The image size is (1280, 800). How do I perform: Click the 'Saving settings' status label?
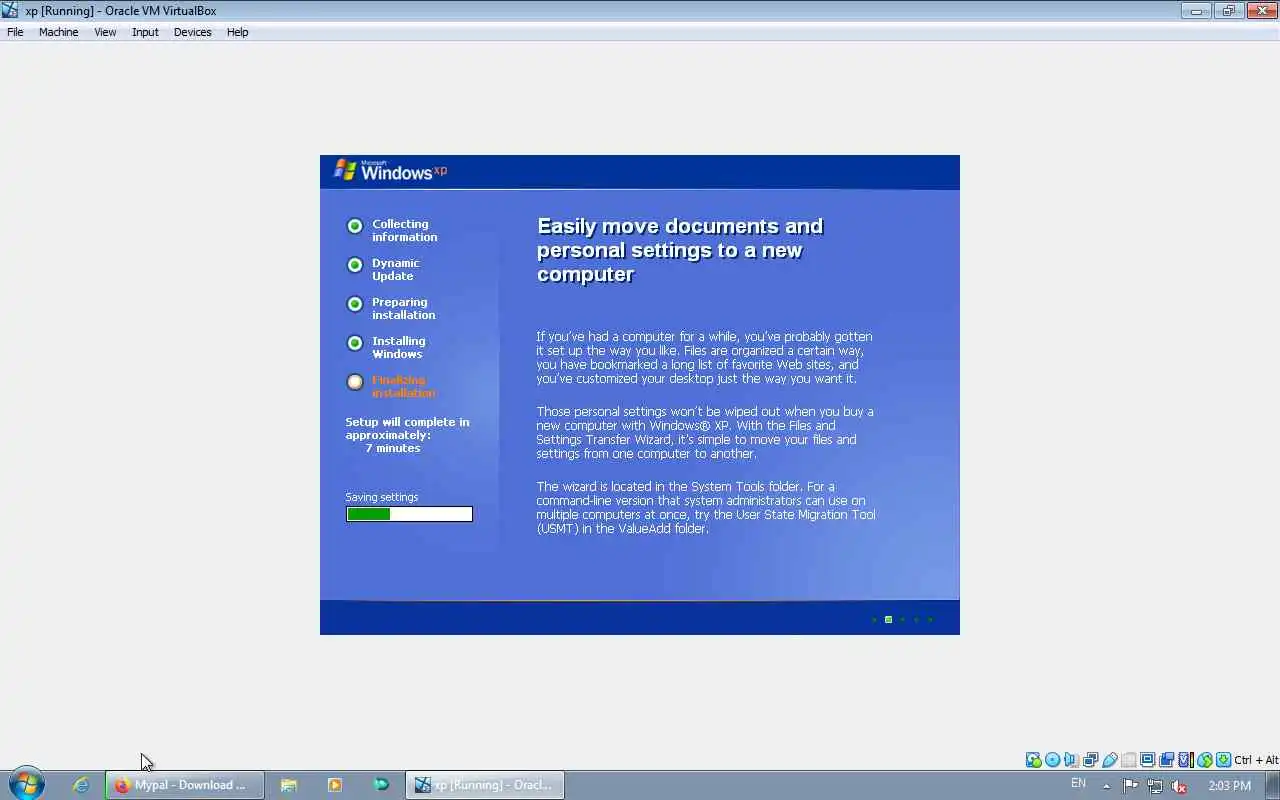point(382,497)
